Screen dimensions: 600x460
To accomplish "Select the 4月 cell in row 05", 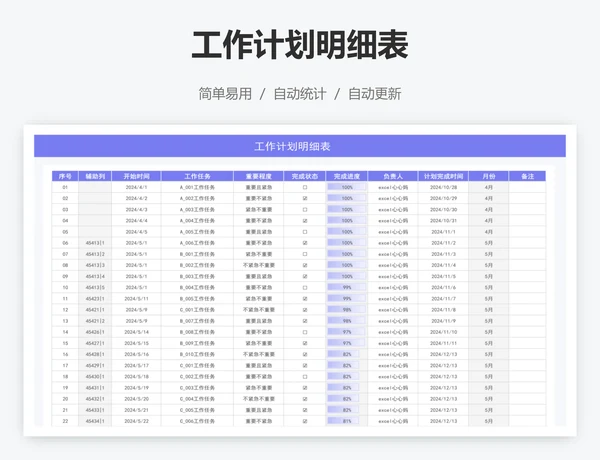I will coord(489,232).
